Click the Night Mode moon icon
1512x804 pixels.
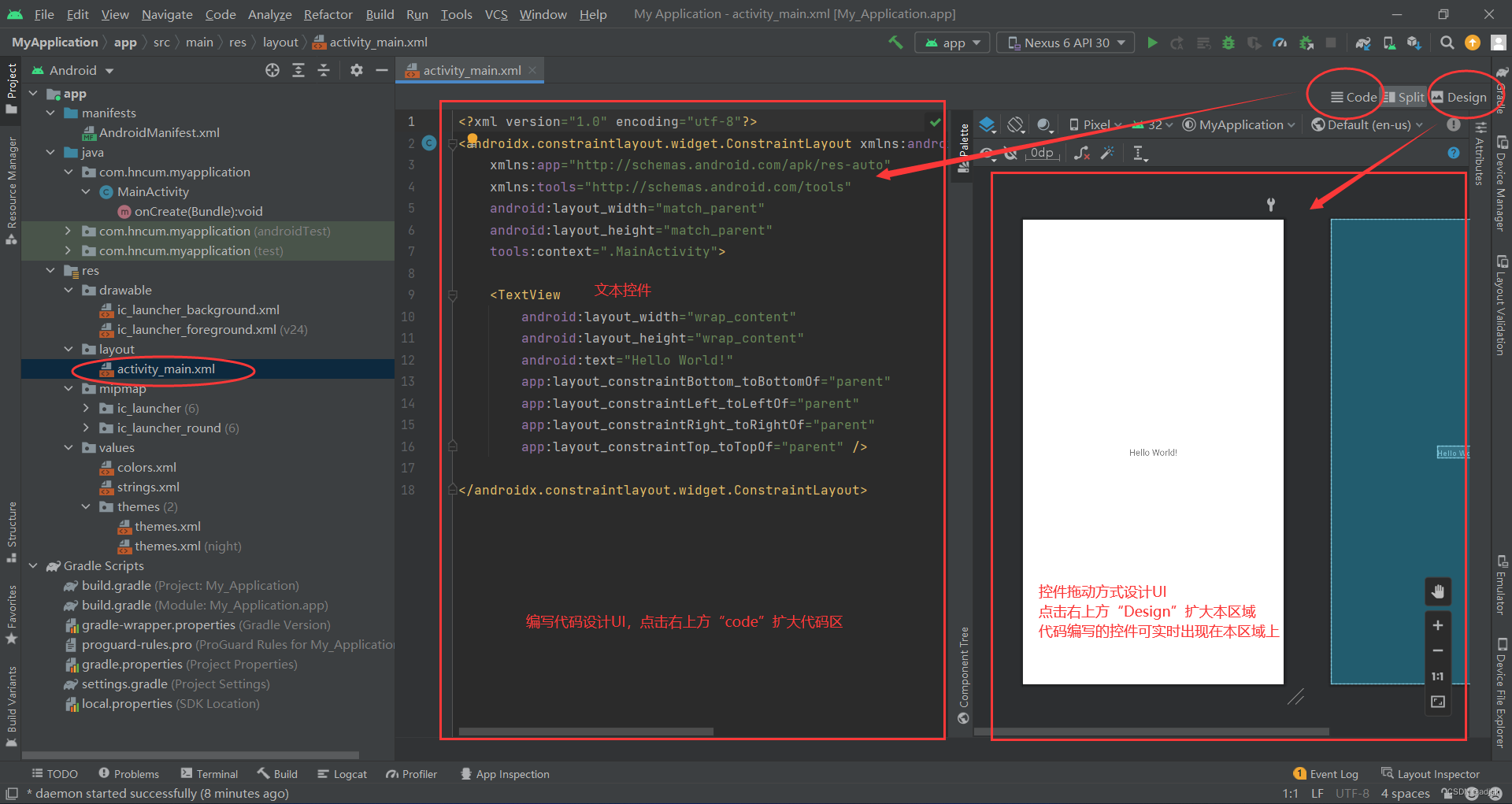[x=1044, y=124]
